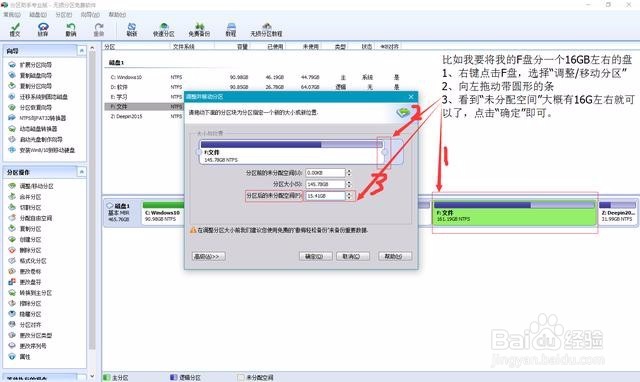Screen dimensions: 640x382
Task: Select 合并分区 (Merge Partitions)
Action: point(25,197)
